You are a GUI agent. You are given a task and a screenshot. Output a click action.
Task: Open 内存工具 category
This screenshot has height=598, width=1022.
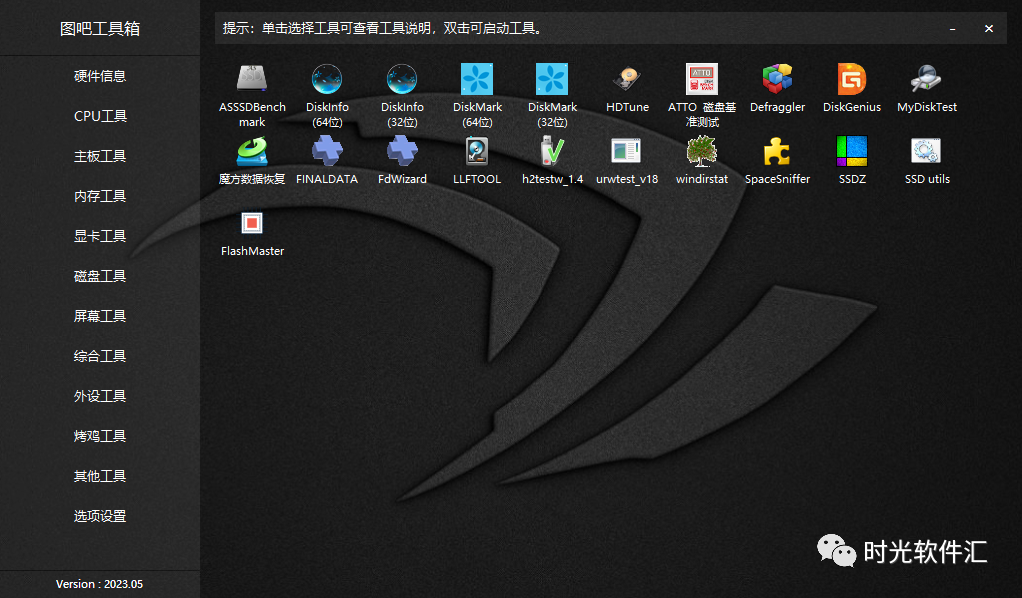tap(100, 196)
